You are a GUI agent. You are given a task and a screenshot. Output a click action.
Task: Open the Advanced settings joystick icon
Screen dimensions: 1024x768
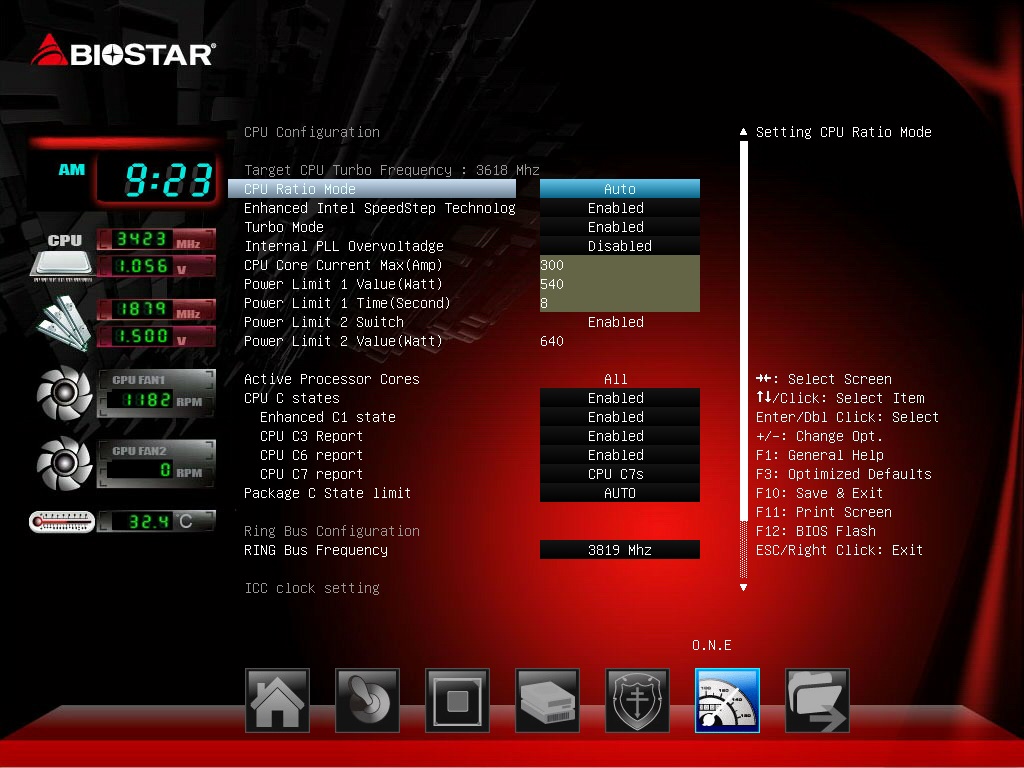click(x=367, y=700)
